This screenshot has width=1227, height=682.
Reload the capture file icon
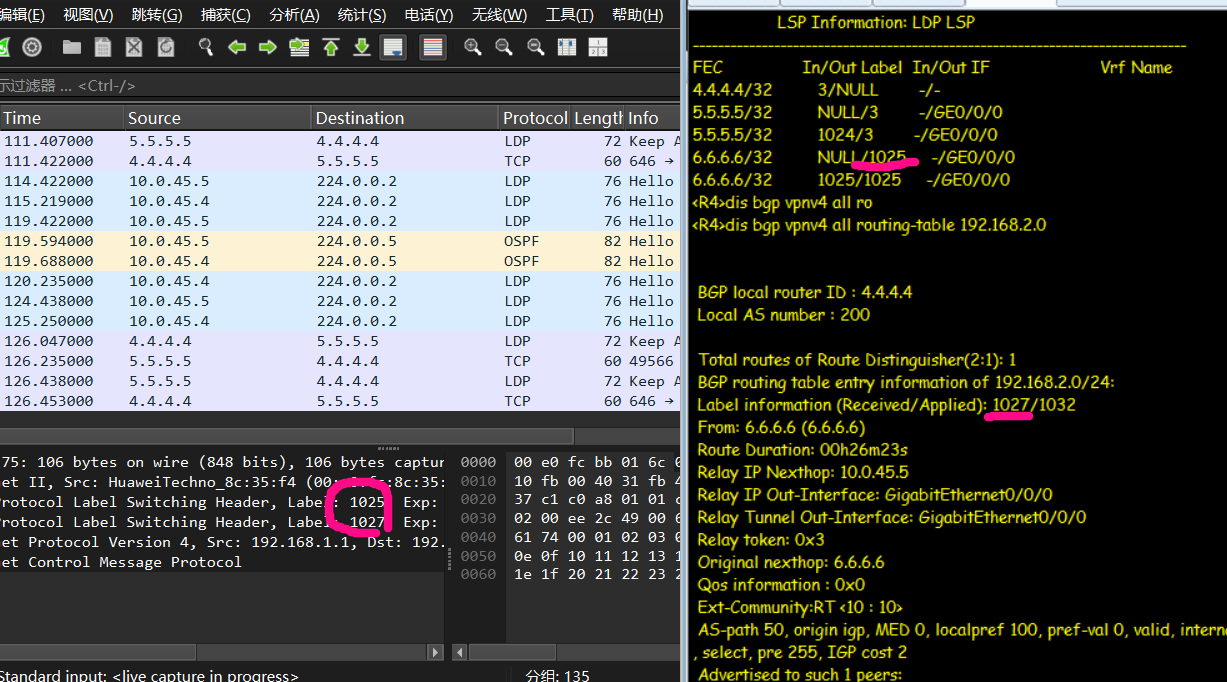(165, 47)
